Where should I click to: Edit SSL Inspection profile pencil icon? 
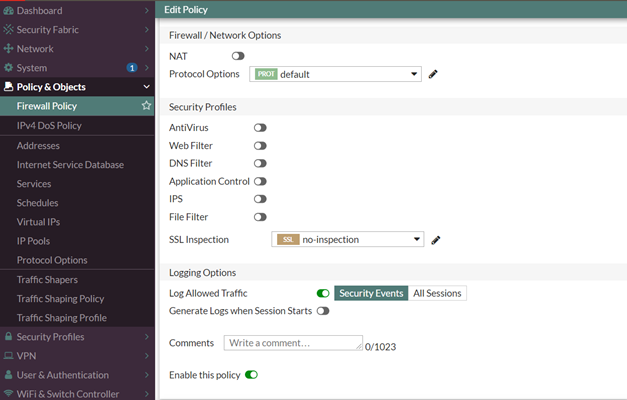click(436, 240)
